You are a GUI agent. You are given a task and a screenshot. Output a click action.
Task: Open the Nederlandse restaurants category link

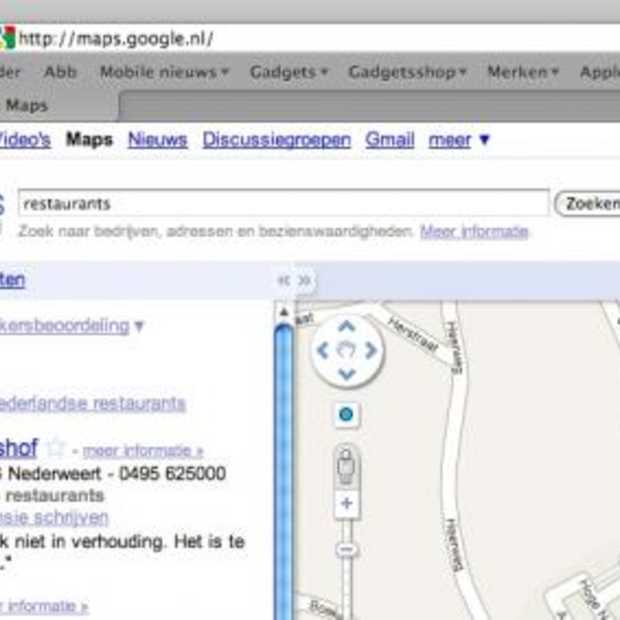(93, 403)
